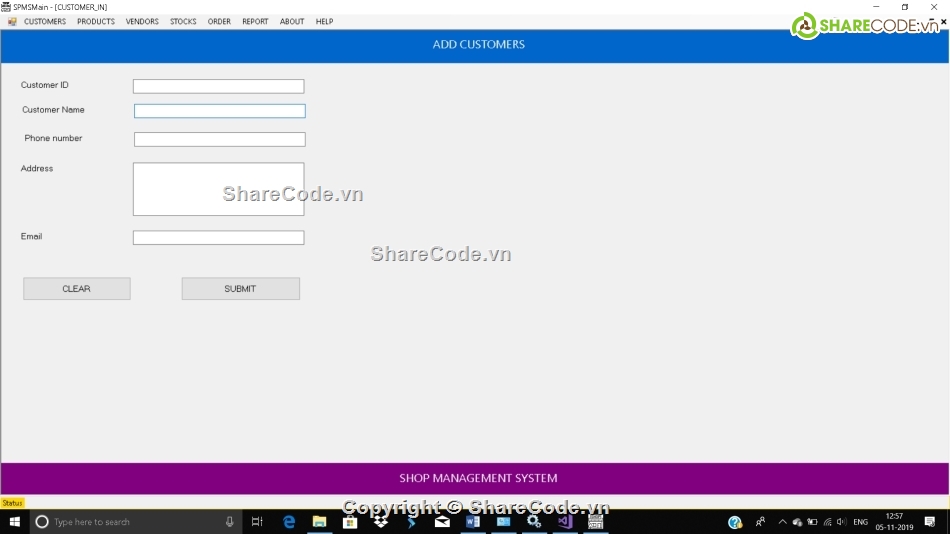Screen dimensions: 950x534
Task: Open the PRODUCTS menu
Action: [96, 21]
